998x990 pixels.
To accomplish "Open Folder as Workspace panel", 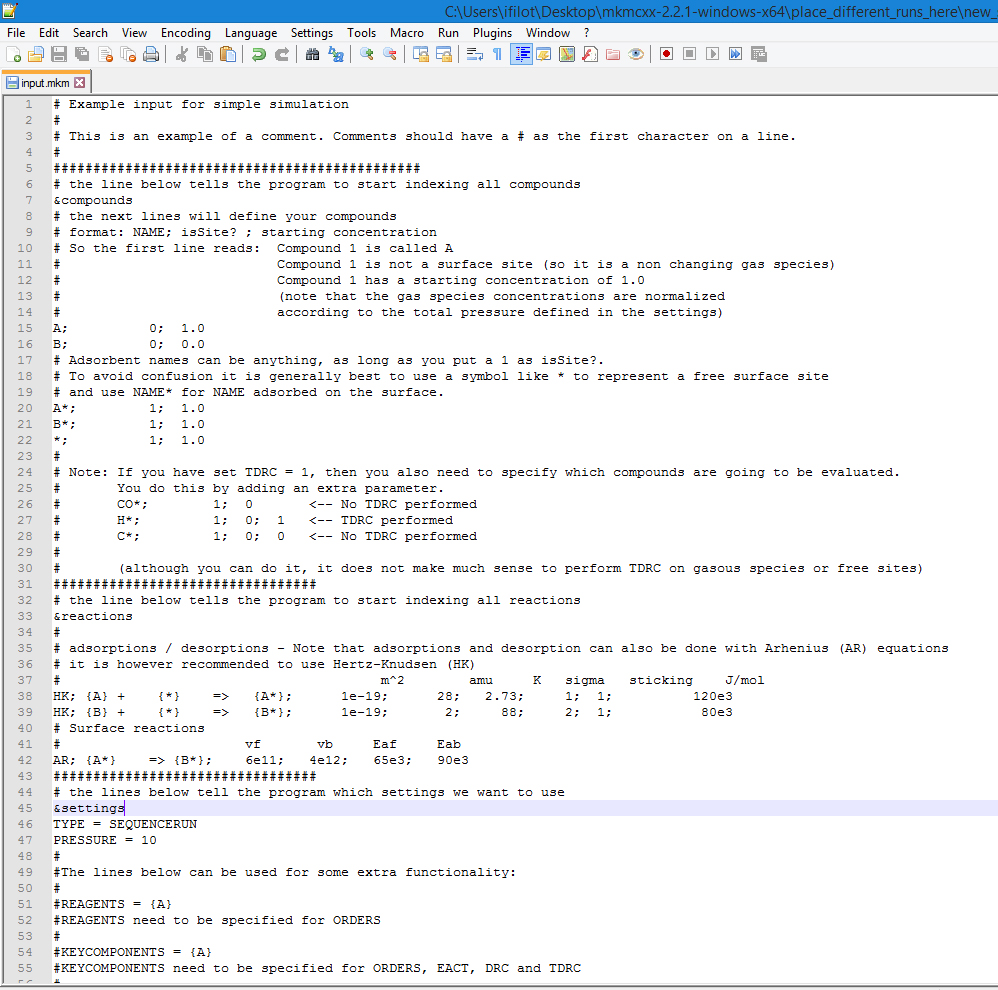I will [x=613, y=54].
